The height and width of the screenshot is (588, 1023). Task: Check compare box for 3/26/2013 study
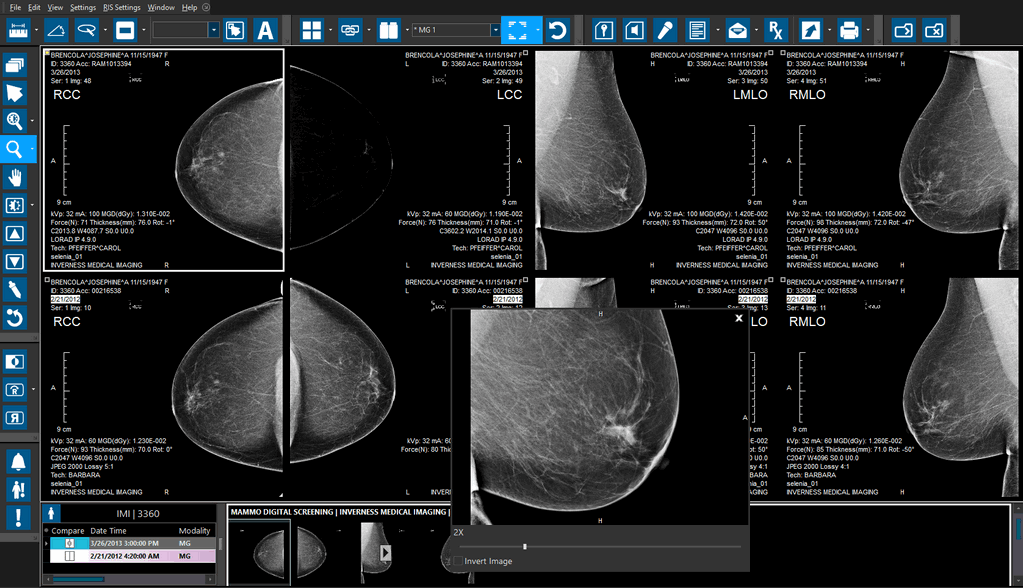coord(70,543)
